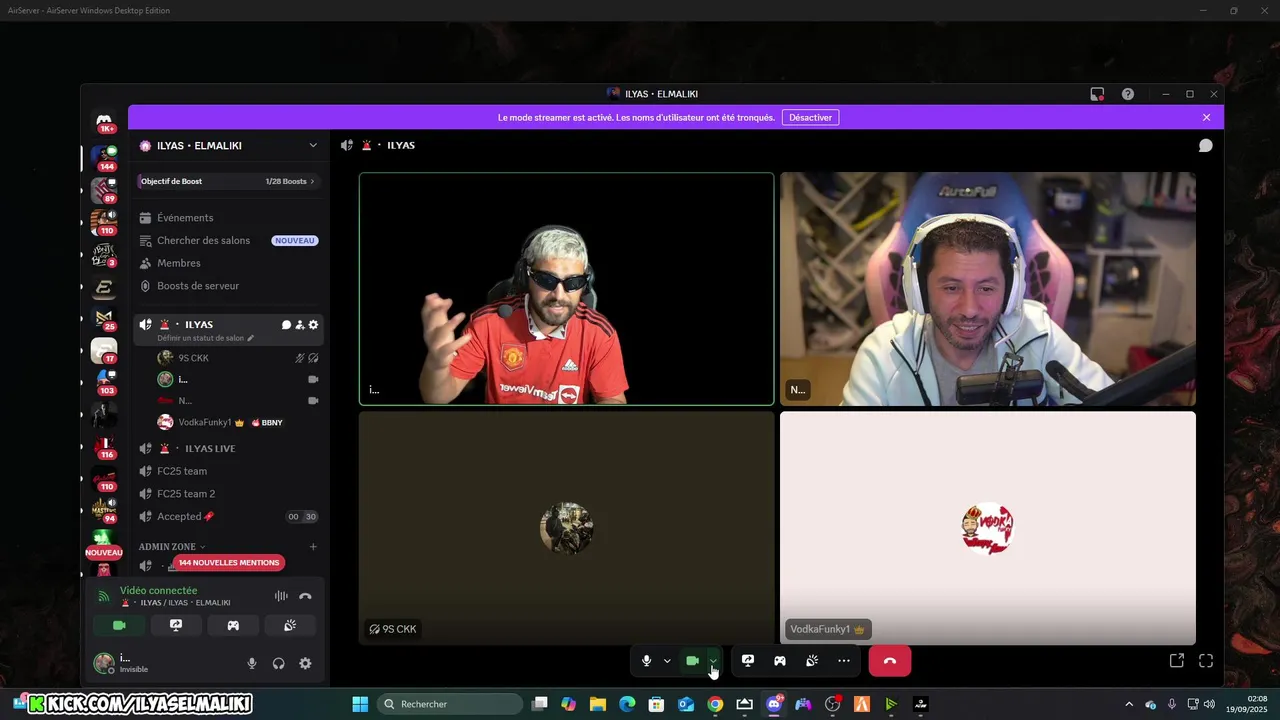
Task: Focus the red jersey streamer video tile
Action: [x=567, y=289]
